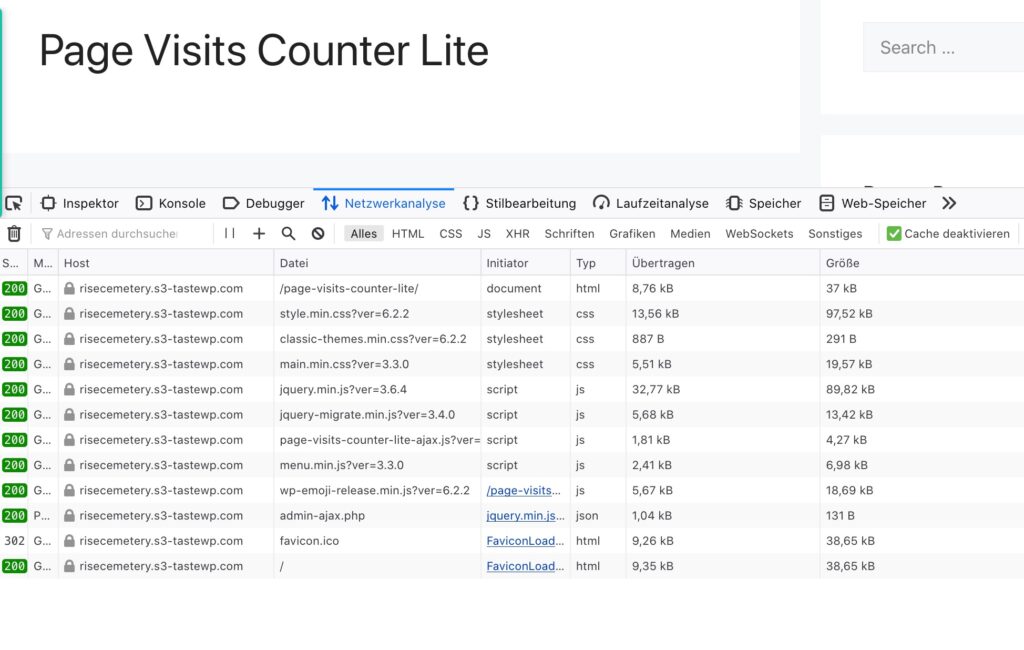Focus the Adressen durchsuchen filter field
This screenshot has height=650, width=1024.
pyautogui.click(x=124, y=233)
